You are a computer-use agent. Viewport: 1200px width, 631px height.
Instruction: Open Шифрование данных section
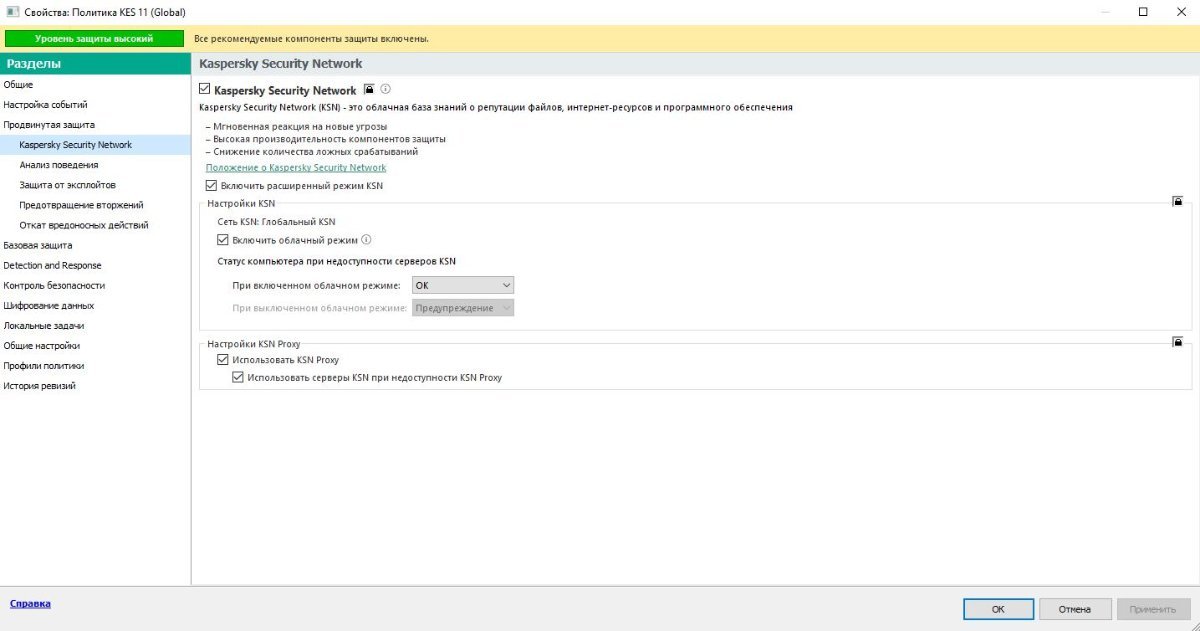49,305
